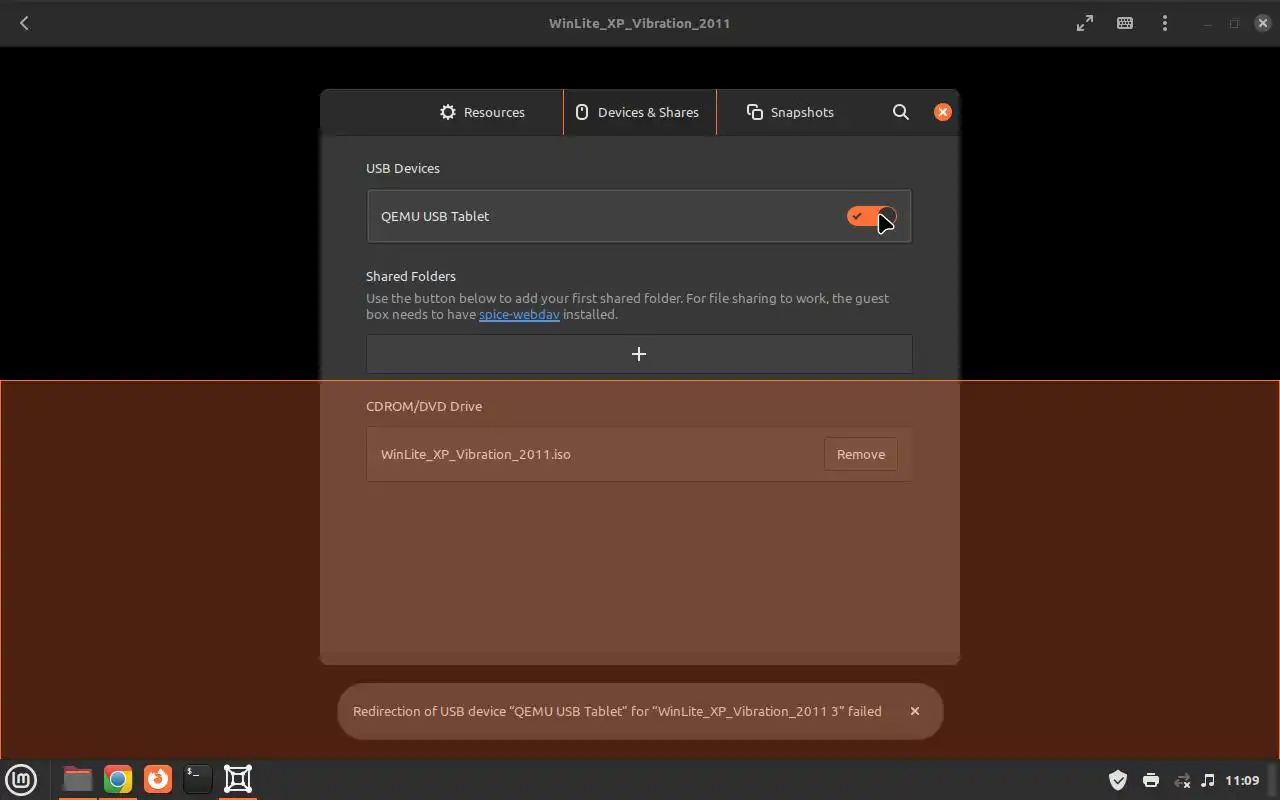Open the spice-webdav link
Screen dimensions: 1280x800
(519, 314)
